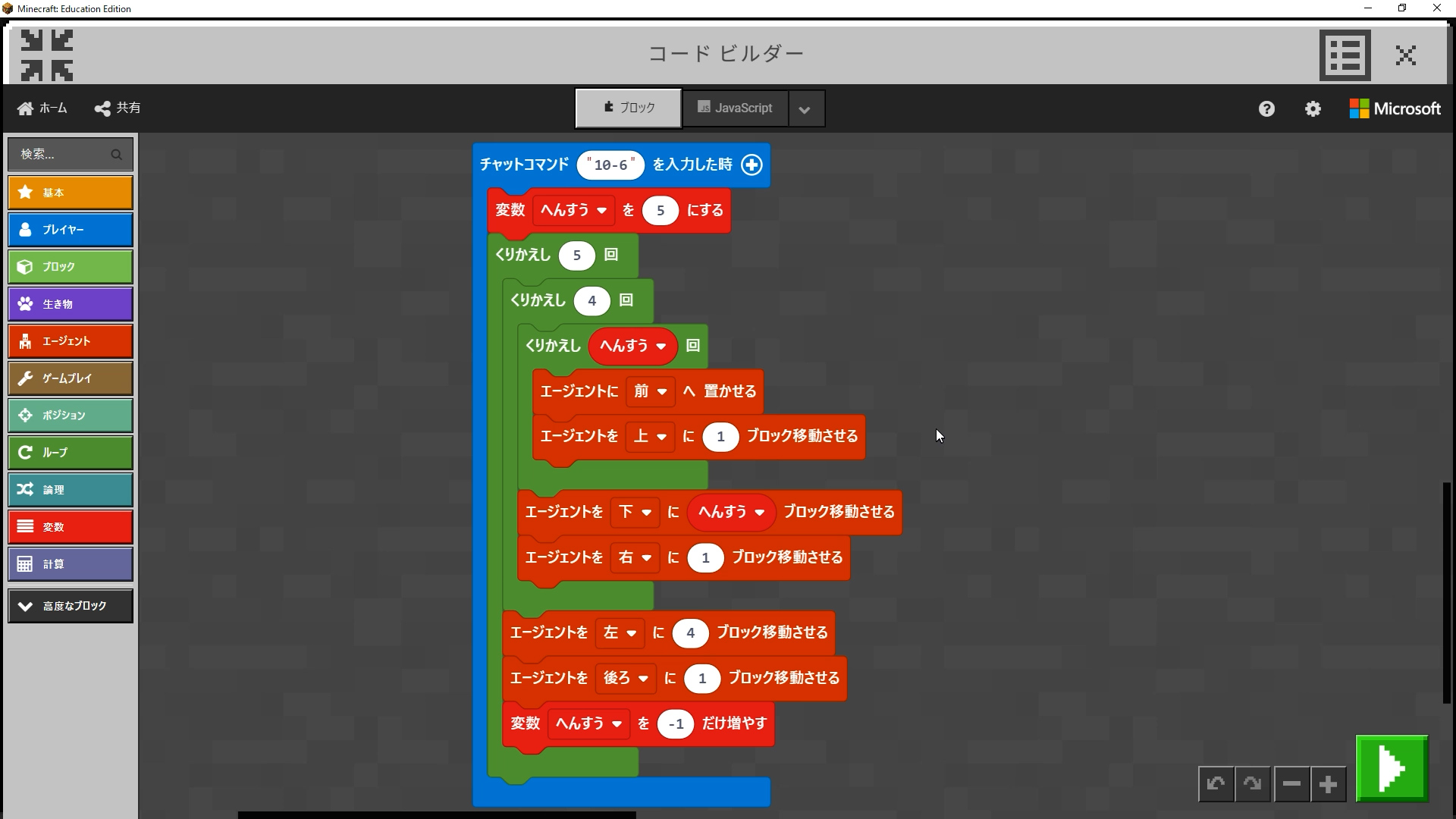Open the エージェント block category
Viewport: 1456px width, 819px height.
(71, 341)
